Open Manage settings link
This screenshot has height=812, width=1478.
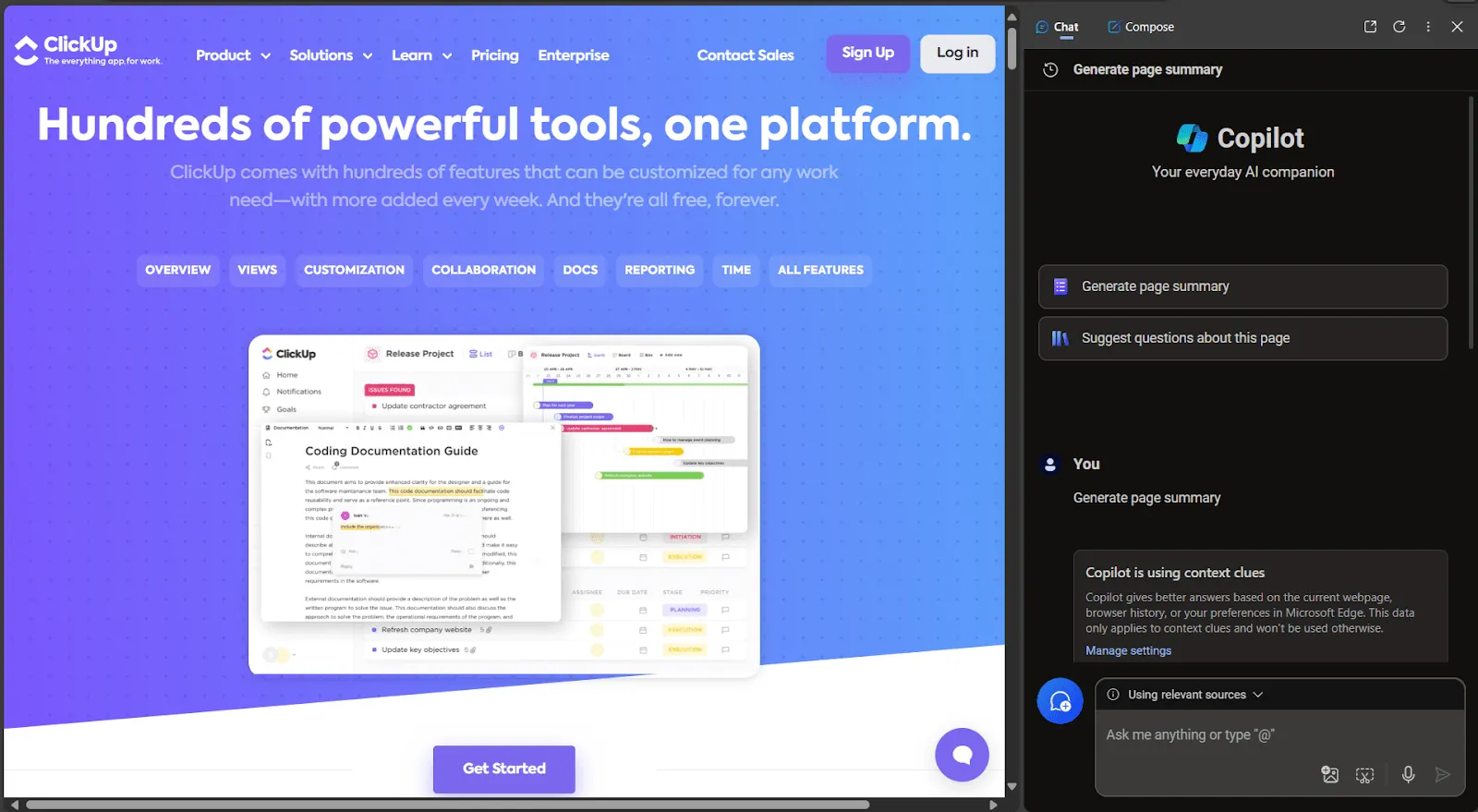click(x=1128, y=650)
